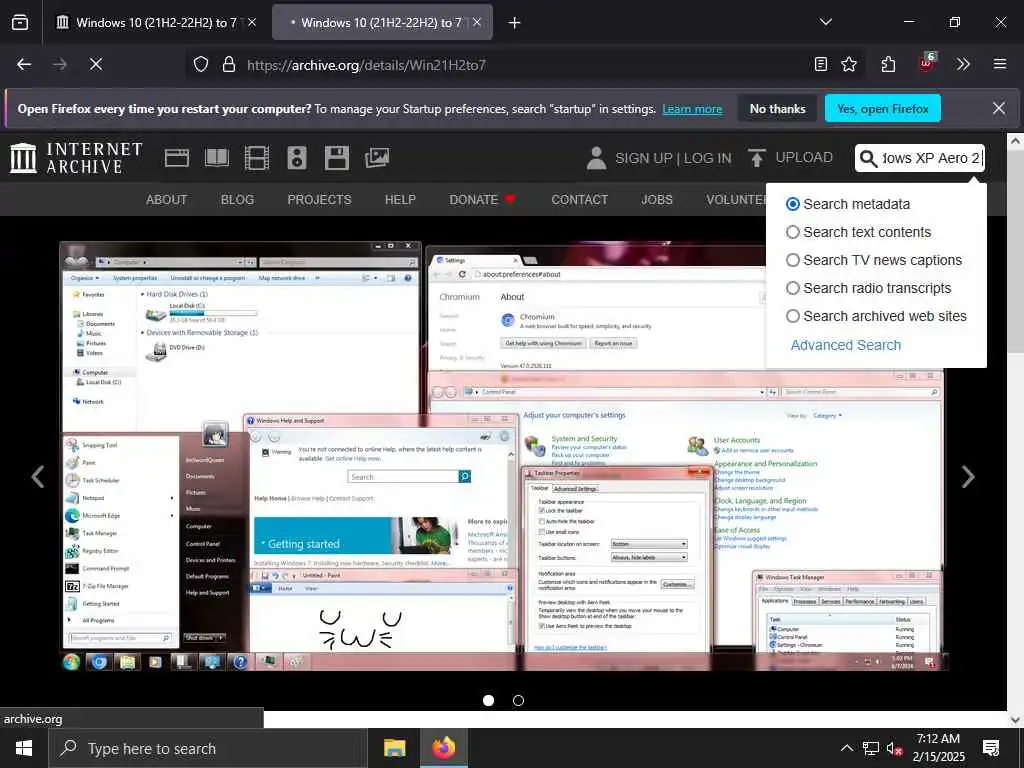Image resolution: width=1024 pixels, height=768 pixels.
Task: Click the screenshot preview image
Action: pyautogui.click(x=504, y=456)
